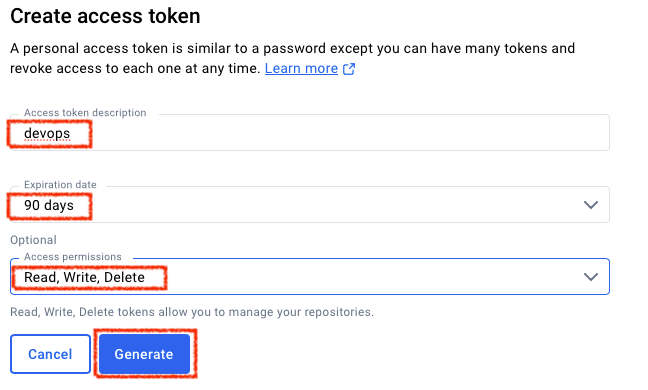Click the devops text in description
Viewport: 648px width, 390px height.
pos(47,133)
